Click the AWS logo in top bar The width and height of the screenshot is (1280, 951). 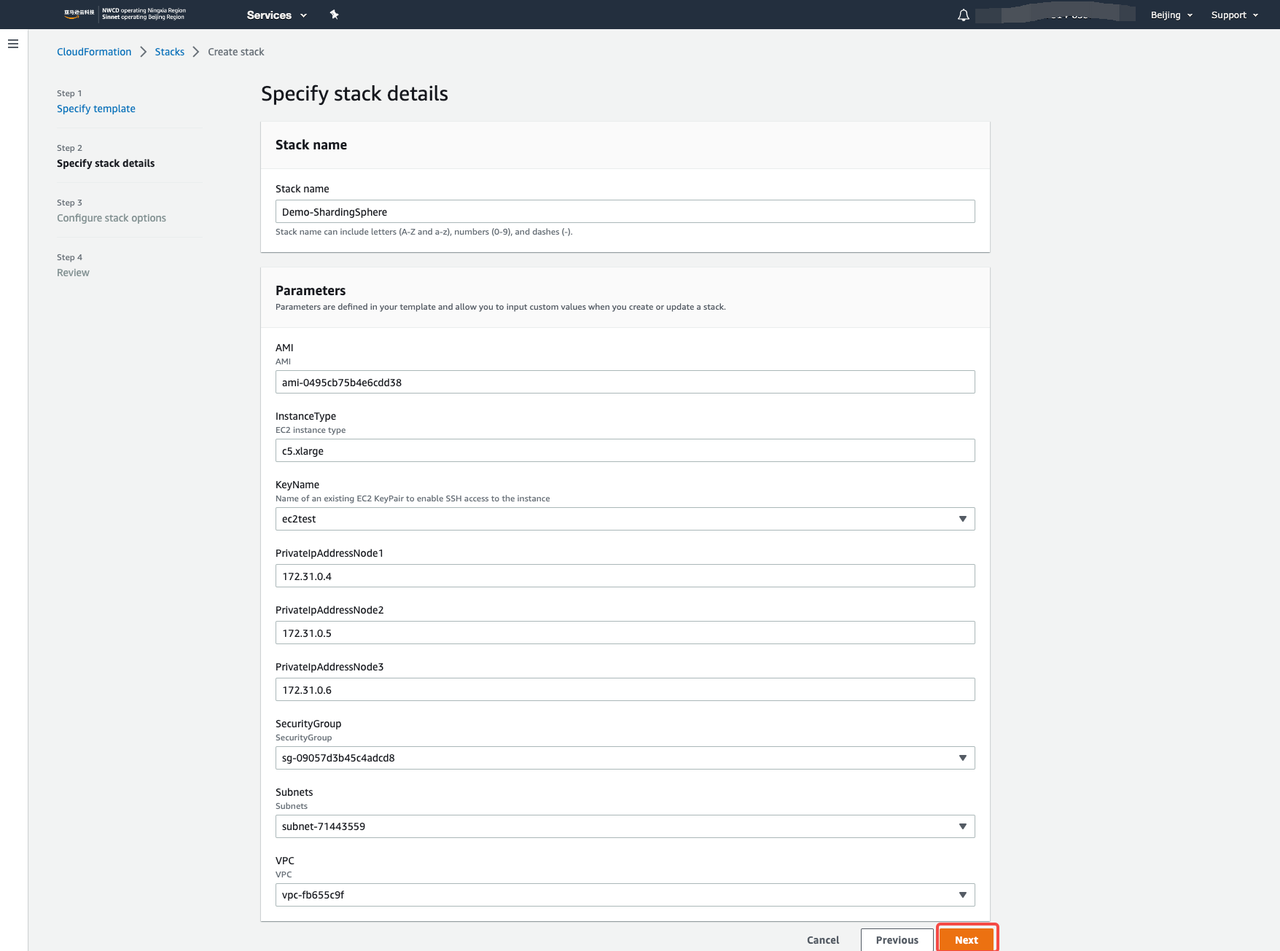point(80,15)
